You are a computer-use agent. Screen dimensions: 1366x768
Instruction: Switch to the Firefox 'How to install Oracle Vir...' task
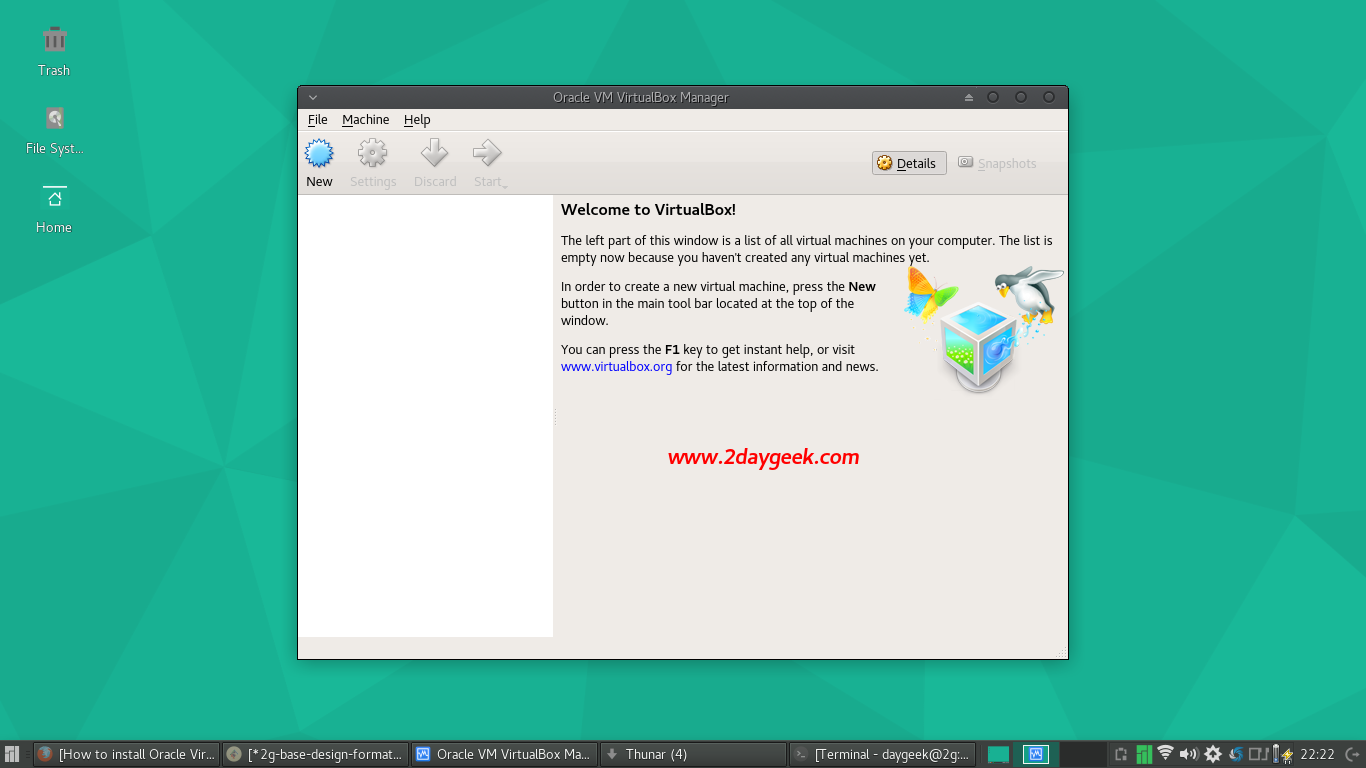point(126,754)
